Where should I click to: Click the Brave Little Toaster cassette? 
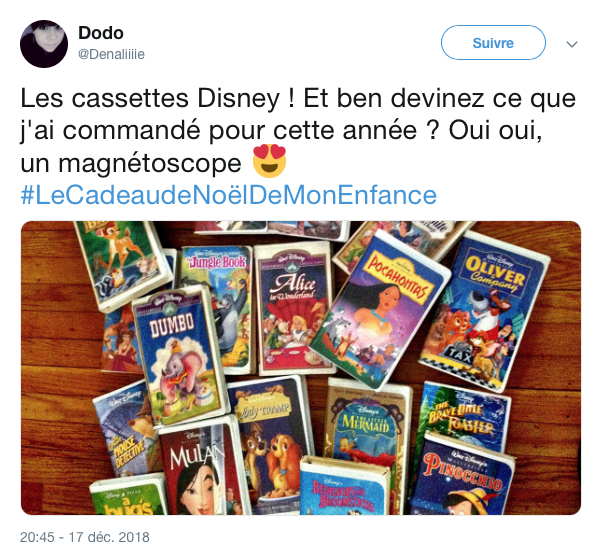coord(463,415)
